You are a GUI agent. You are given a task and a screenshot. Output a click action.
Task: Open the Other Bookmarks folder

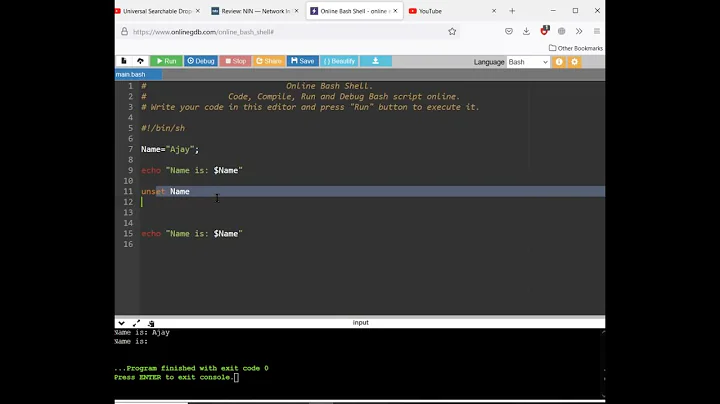tap(574, 47)
